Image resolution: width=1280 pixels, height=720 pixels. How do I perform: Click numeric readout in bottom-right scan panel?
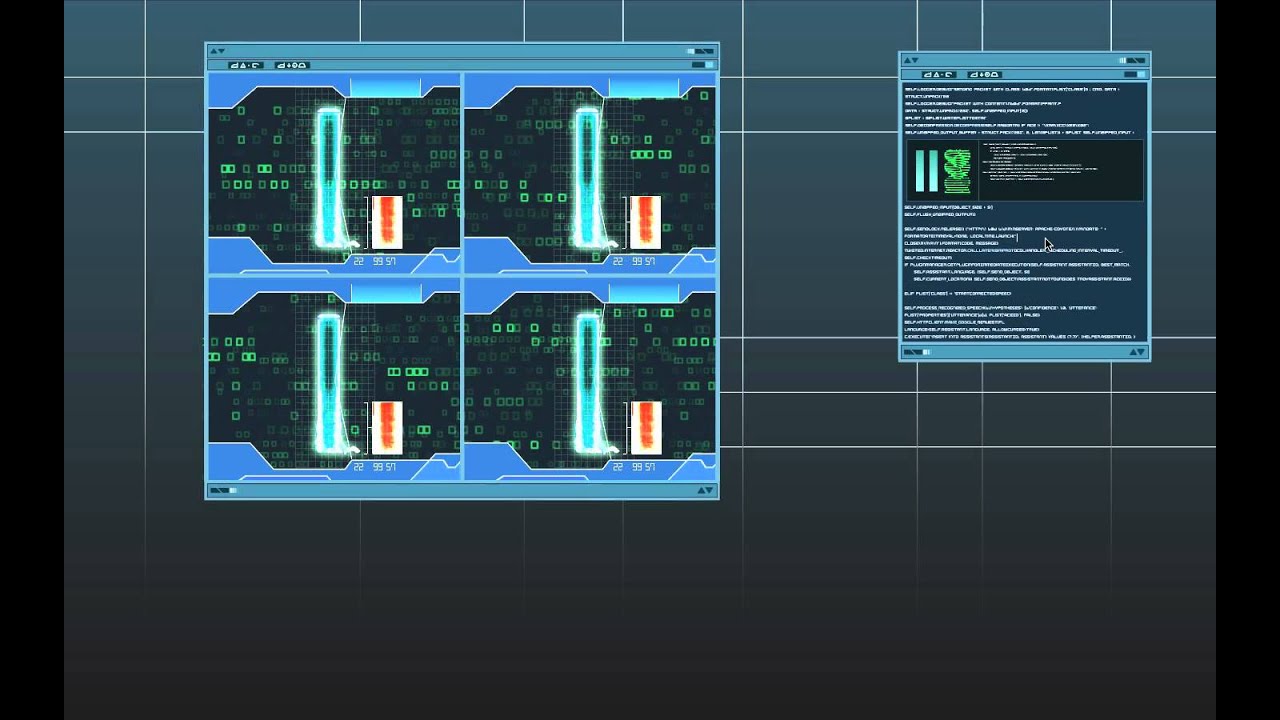click(634, 467)
